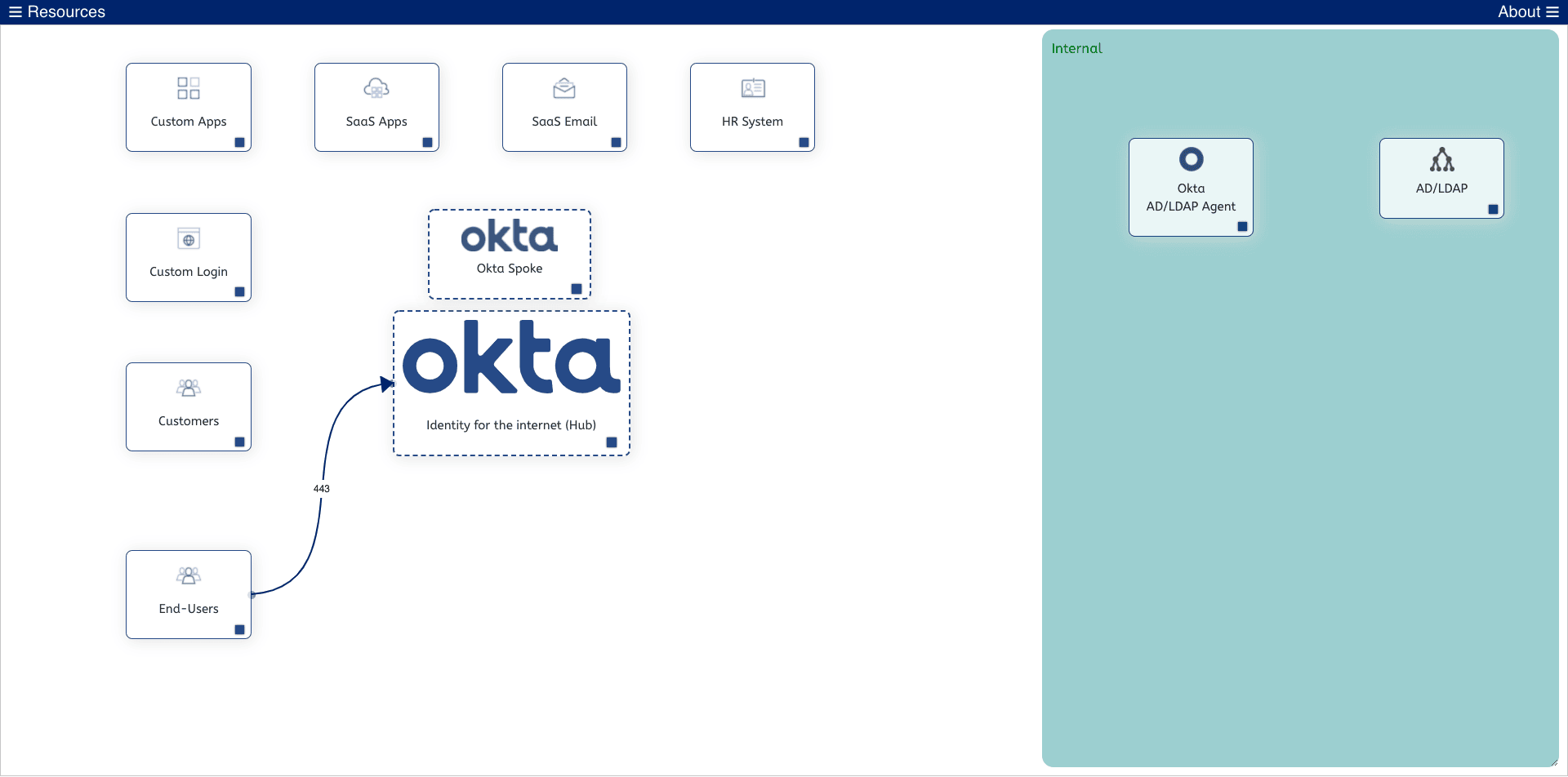1568x777 pixels.
Task: Click the SaaS Email envelope icon
Action: point(564,88)
